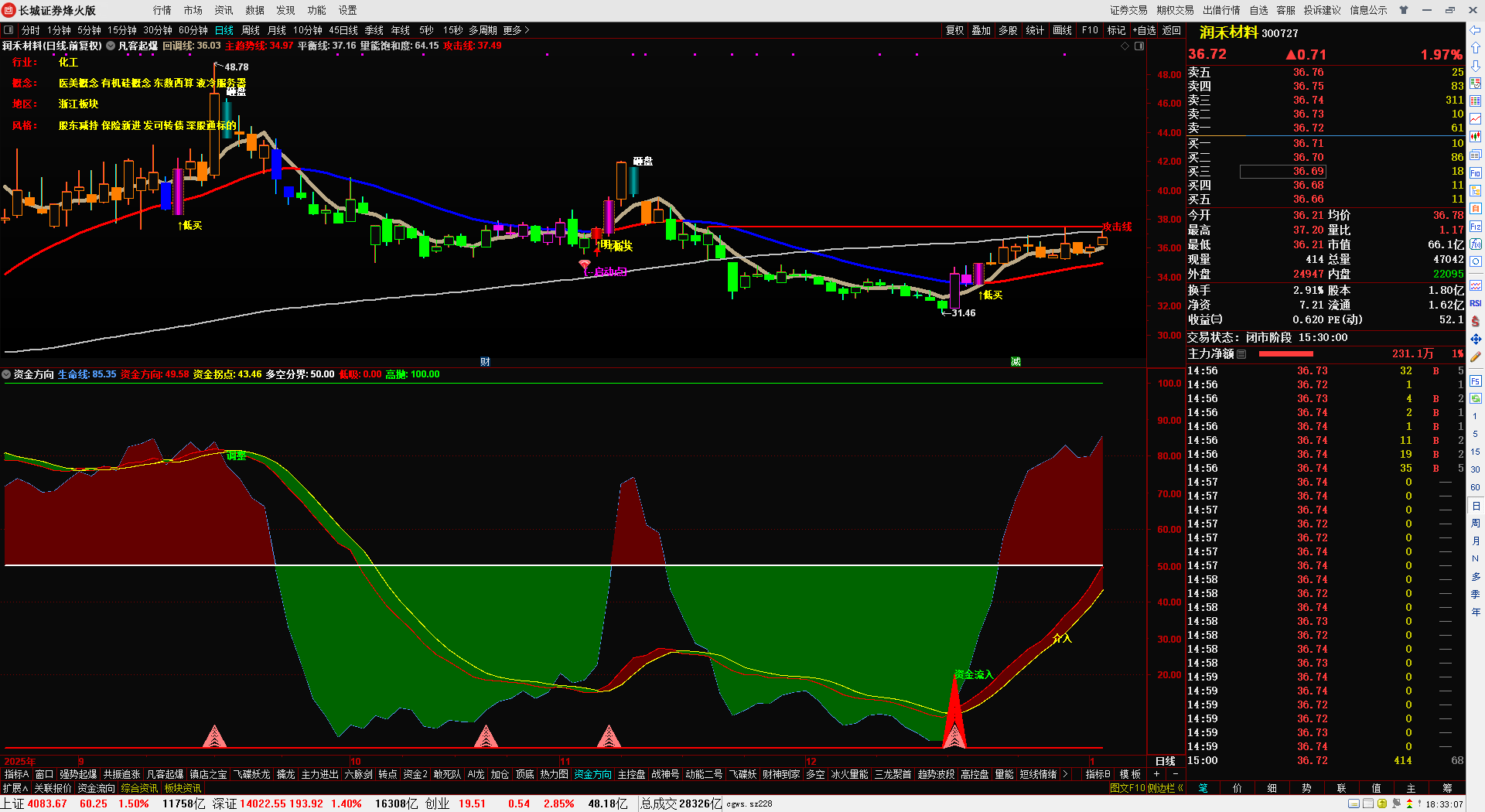Open the intraday line chart icon
Screen dimensions: 1485x812
(1476, 119)
